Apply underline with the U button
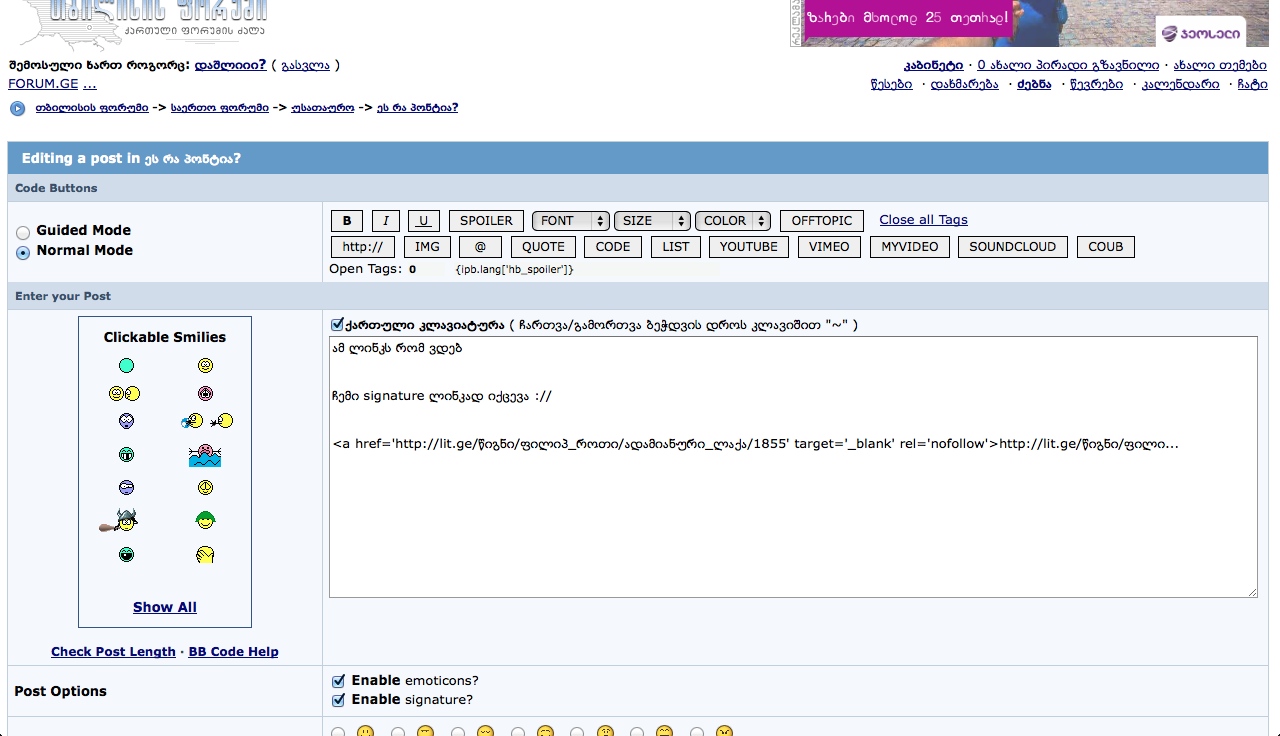Image resolution: width=1280 pixels, height=736 pixels. point(424,221)
